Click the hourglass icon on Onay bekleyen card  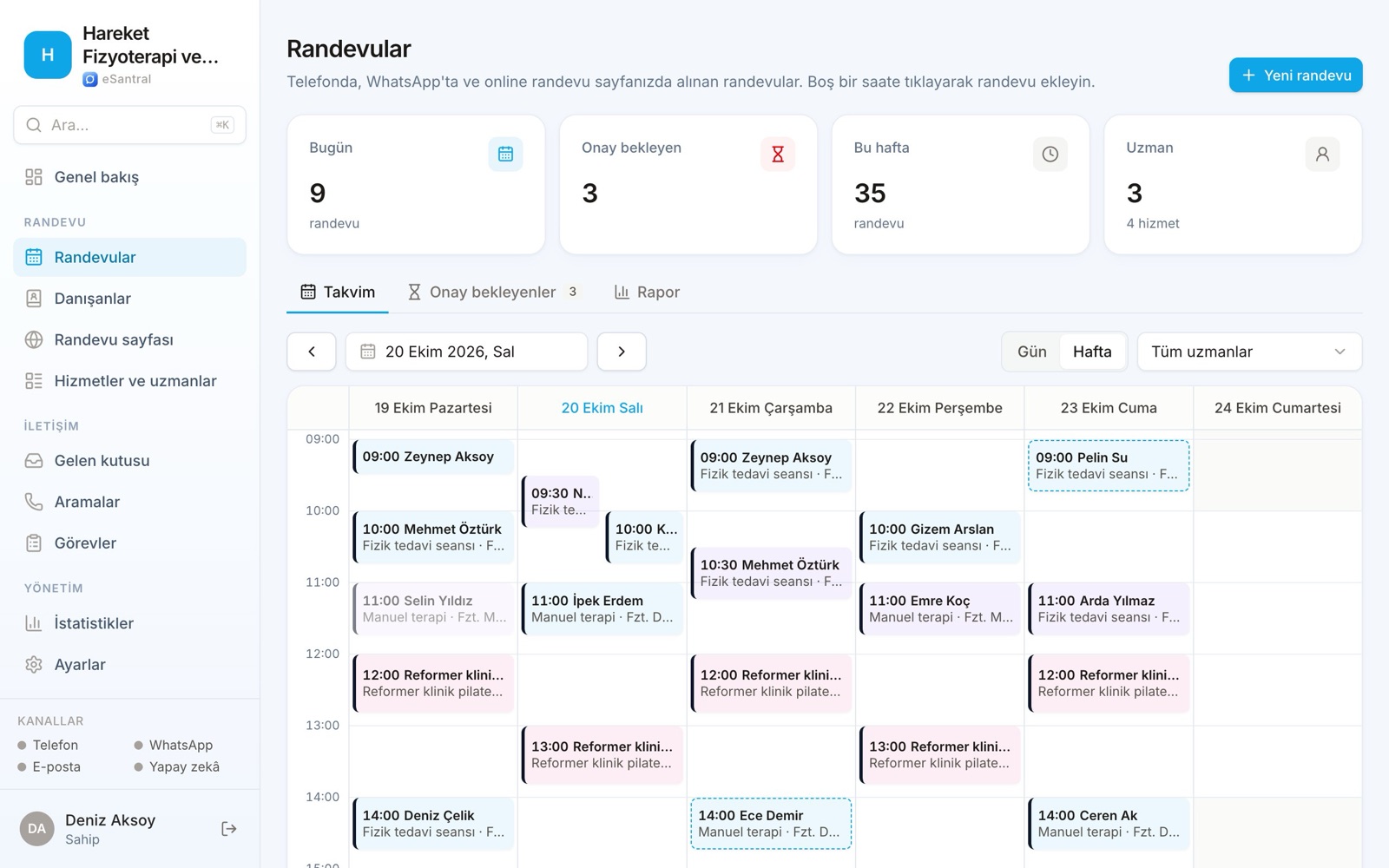tap(778, 155)
